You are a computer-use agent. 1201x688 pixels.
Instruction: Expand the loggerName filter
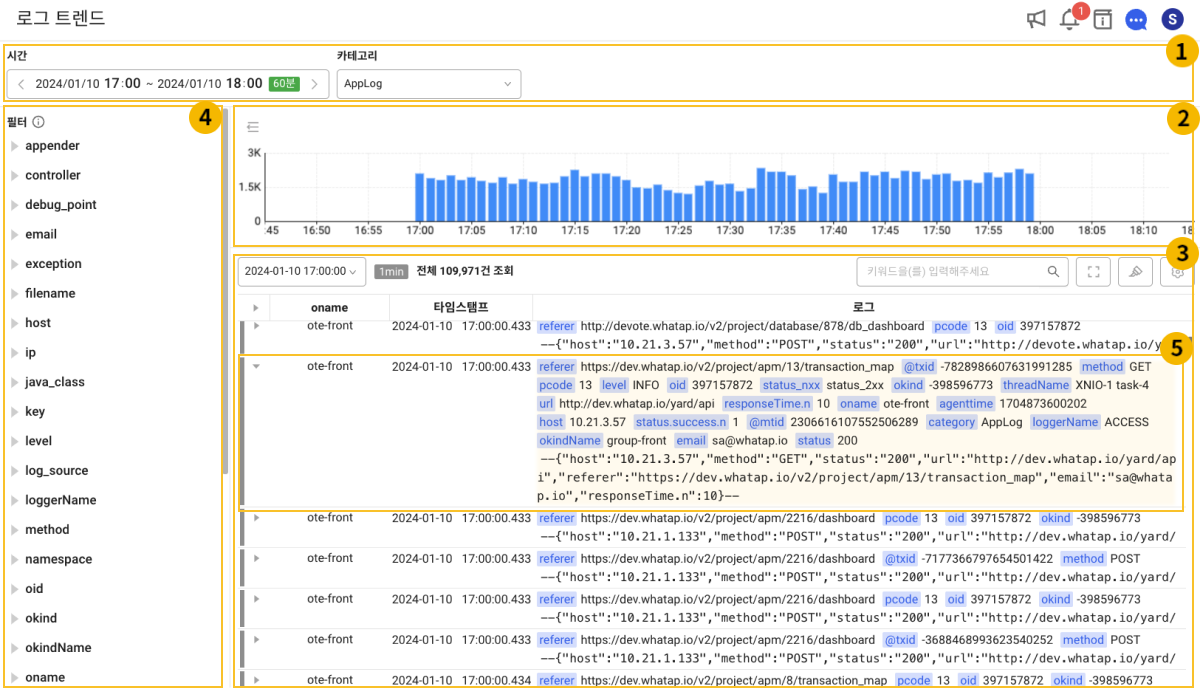[15, 500]
